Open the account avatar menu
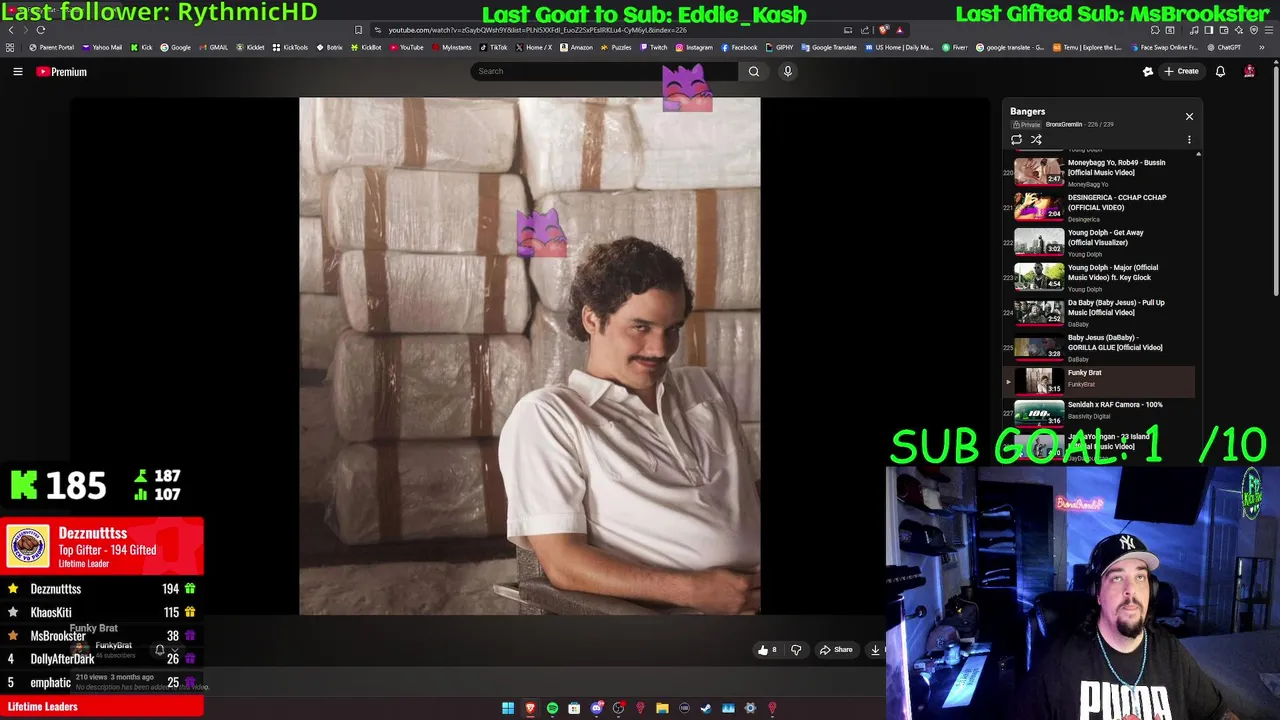 tap(1249, 71)
